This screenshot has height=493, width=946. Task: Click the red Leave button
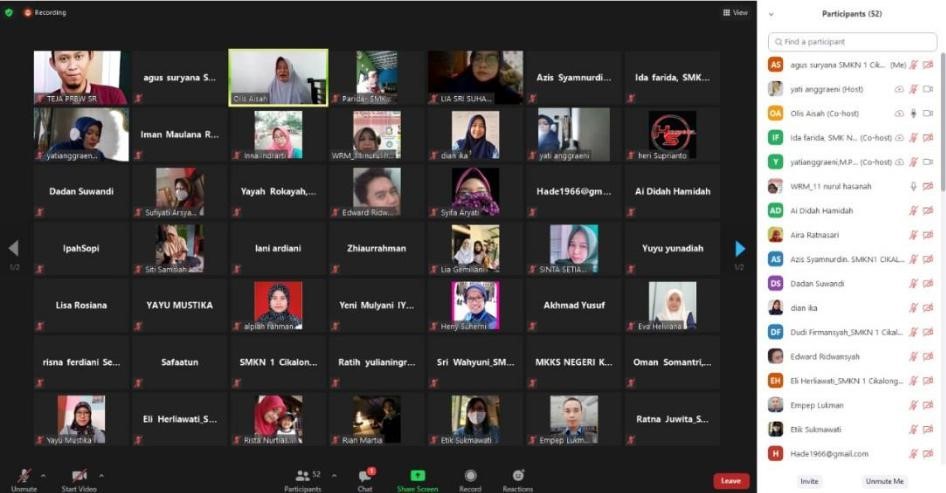point(731,481)
